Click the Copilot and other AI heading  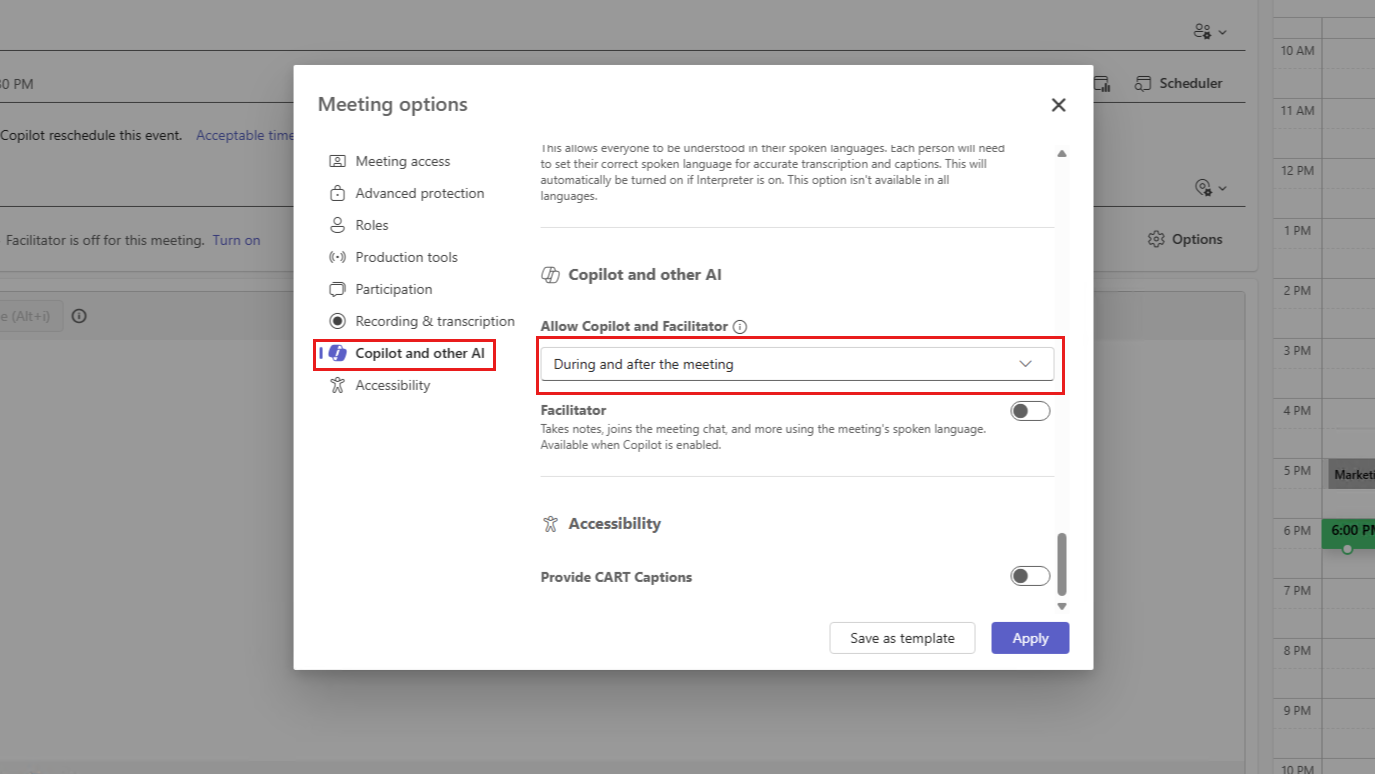click(645, 275)
